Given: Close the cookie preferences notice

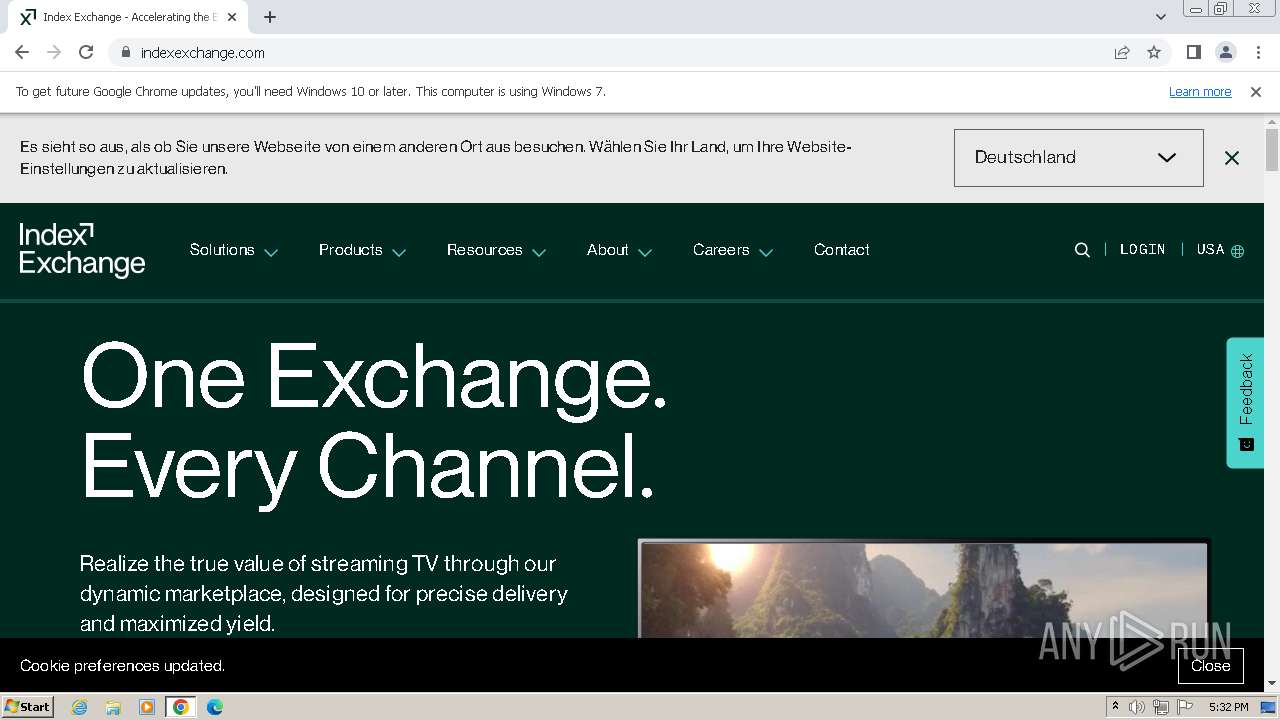Looking at the screenshot, I should click(1210, 666).
